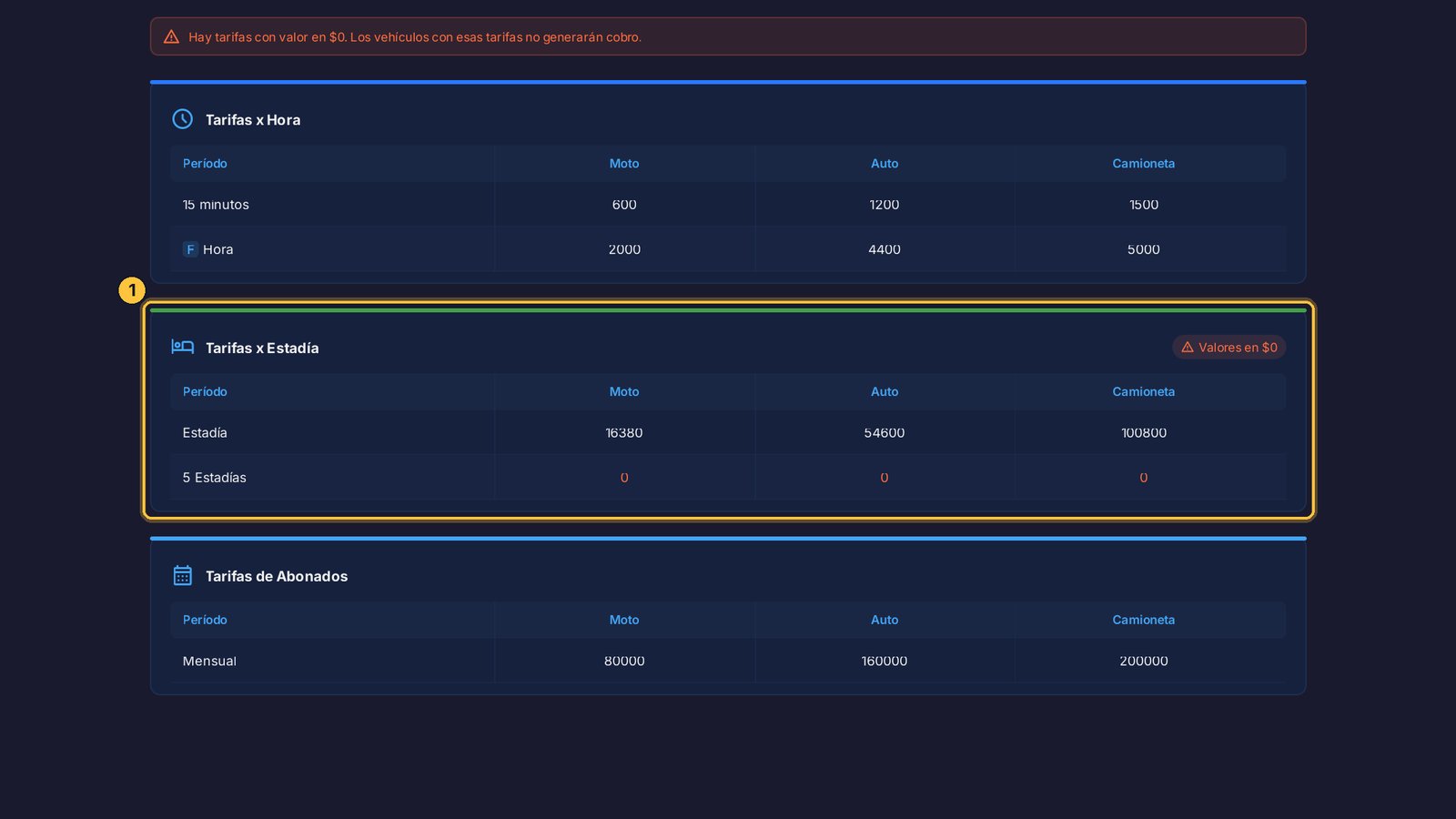This screenshot has height=819, width=1456.
Task: Click the Auto header in Tarifas x Estadía
Action: click(885, 392)
